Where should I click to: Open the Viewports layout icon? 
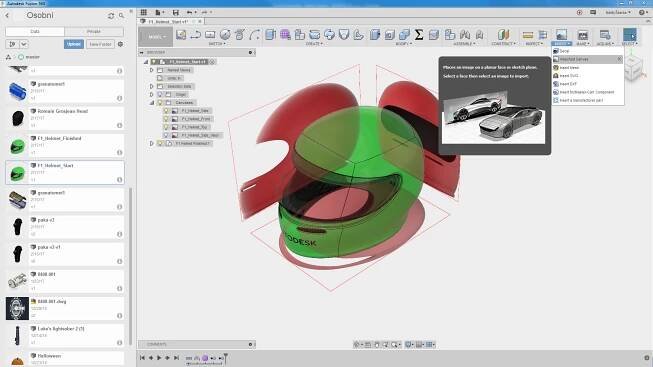point(430,345)
